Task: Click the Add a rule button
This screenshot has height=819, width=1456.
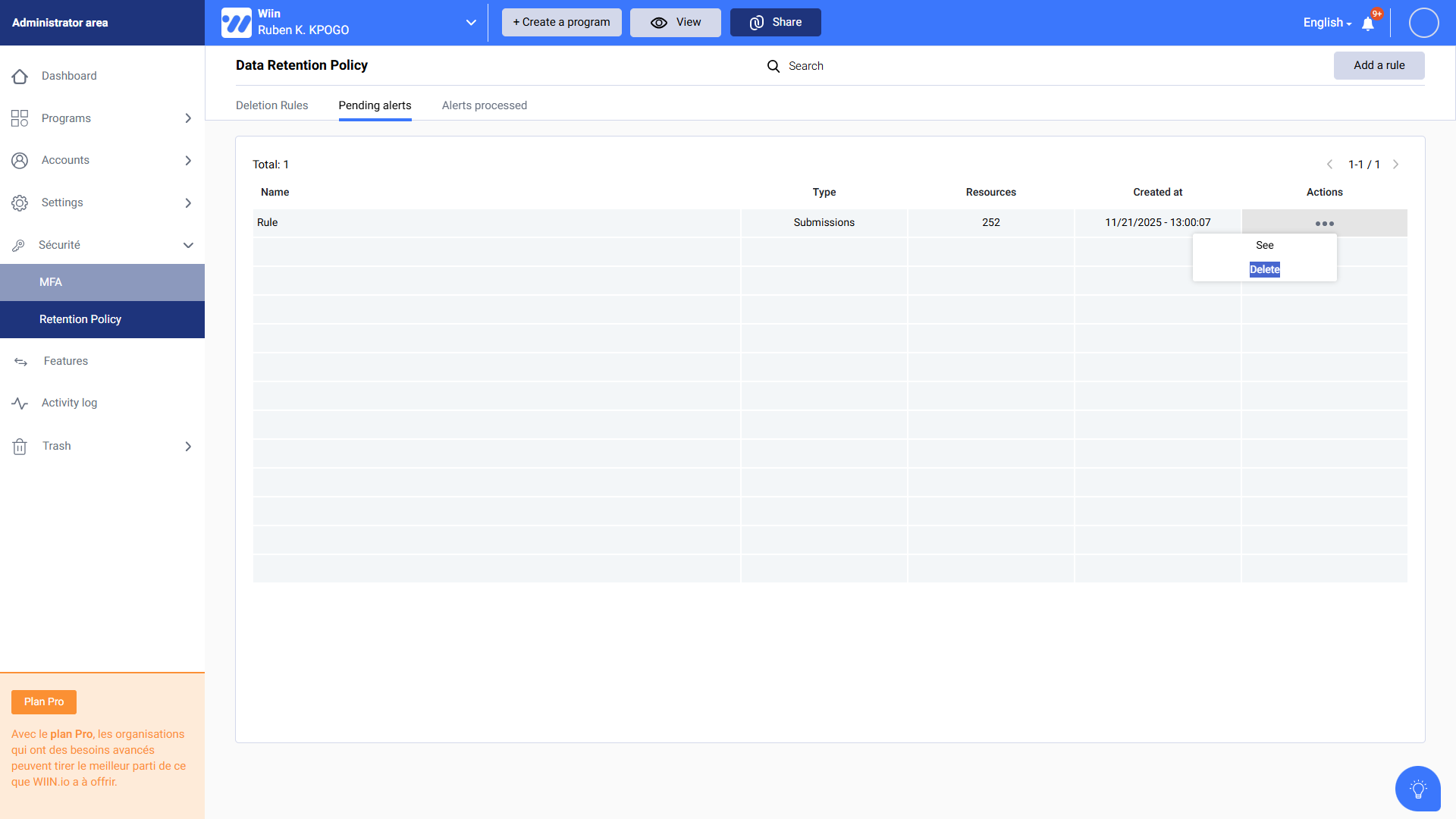Action: pyautogui.click(x=1379, y=66)
